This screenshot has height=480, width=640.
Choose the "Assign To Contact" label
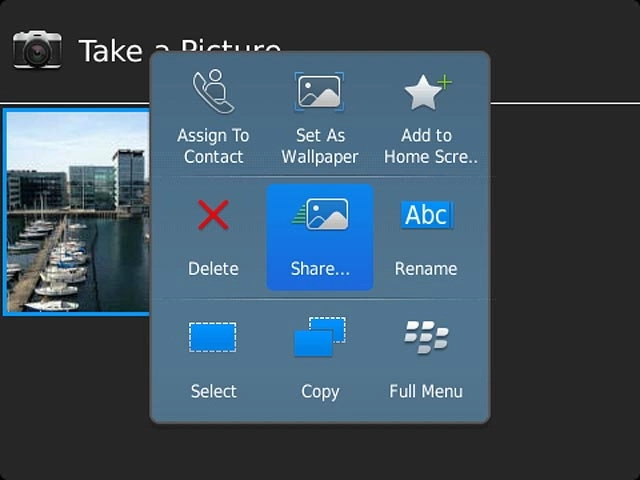pyautogui.click(x=213, y=146)
